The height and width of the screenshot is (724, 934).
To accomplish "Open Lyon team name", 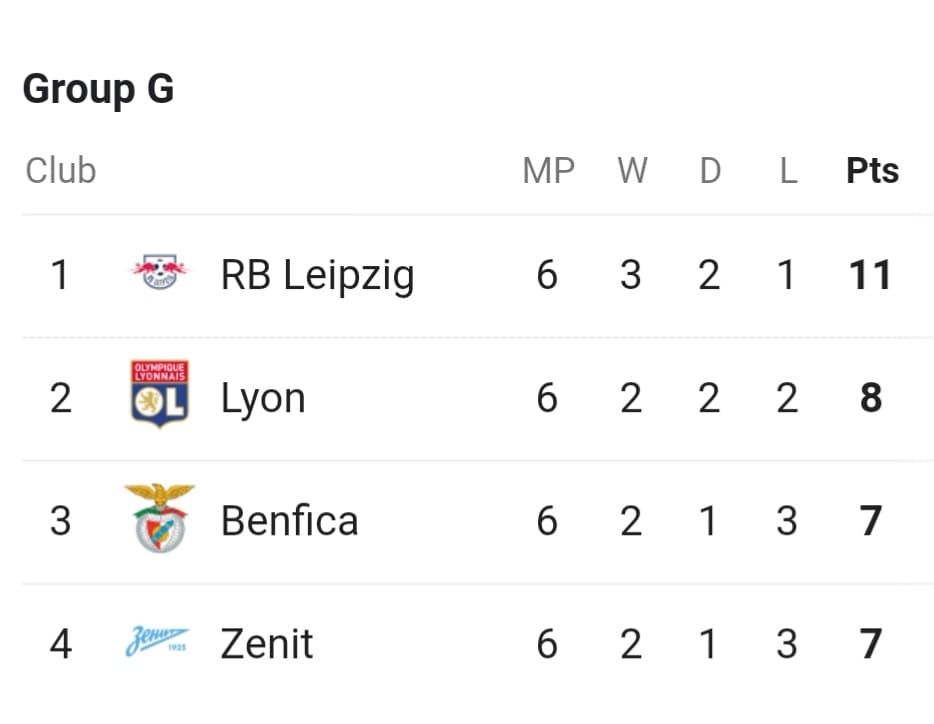I will tap(263, 399).
